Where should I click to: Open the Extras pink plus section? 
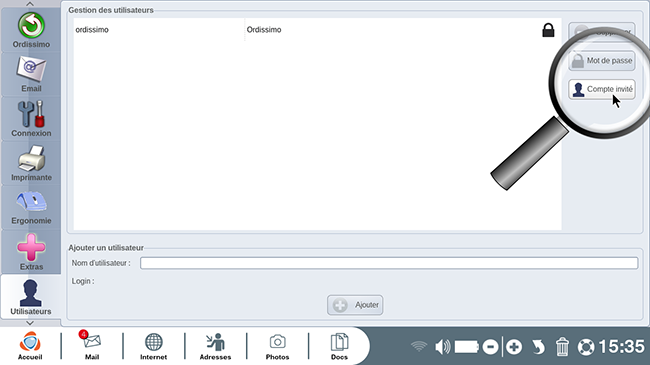(31, 251)
